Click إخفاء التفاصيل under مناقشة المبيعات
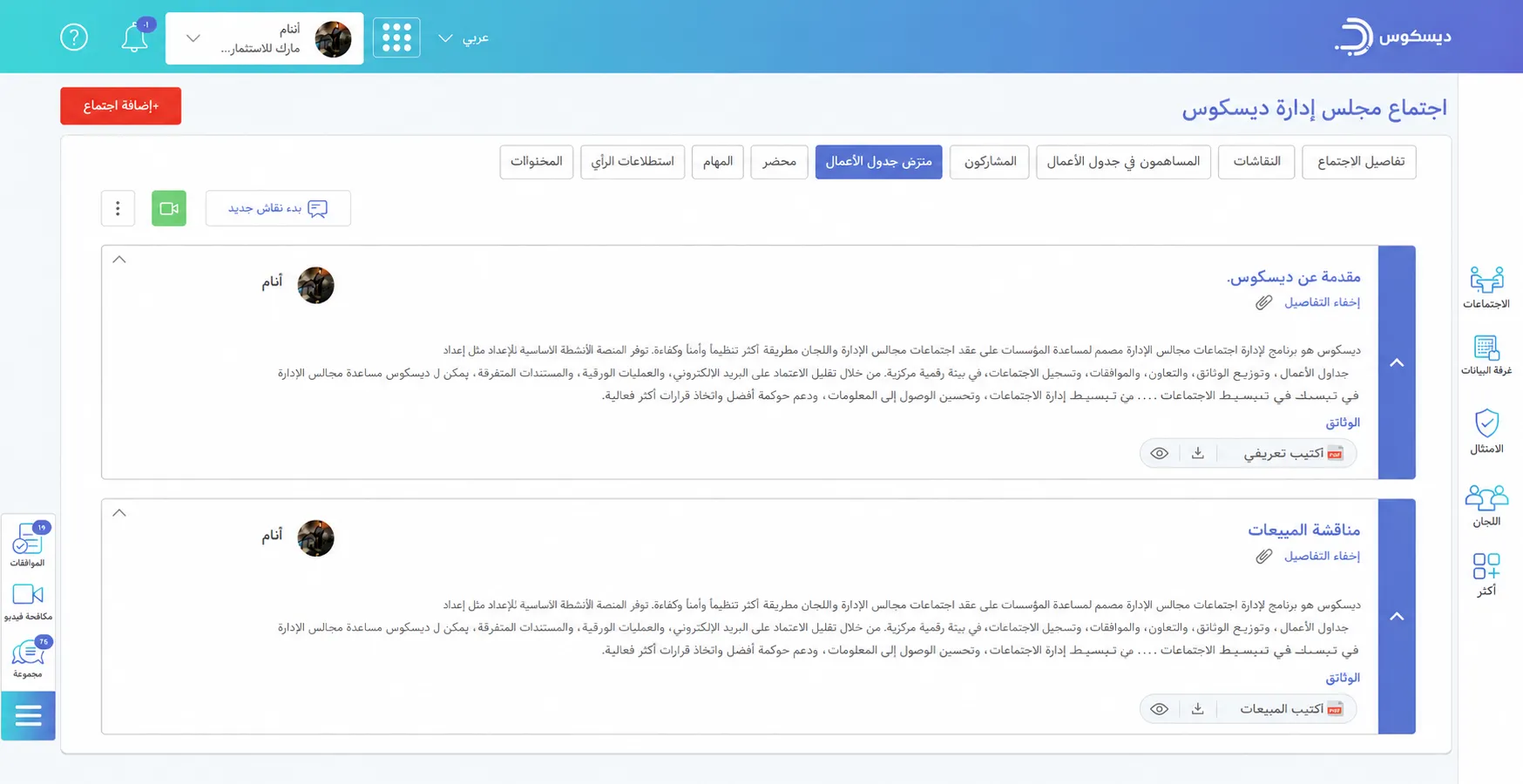The image size is (1523, 784). tap(1322, 556)
